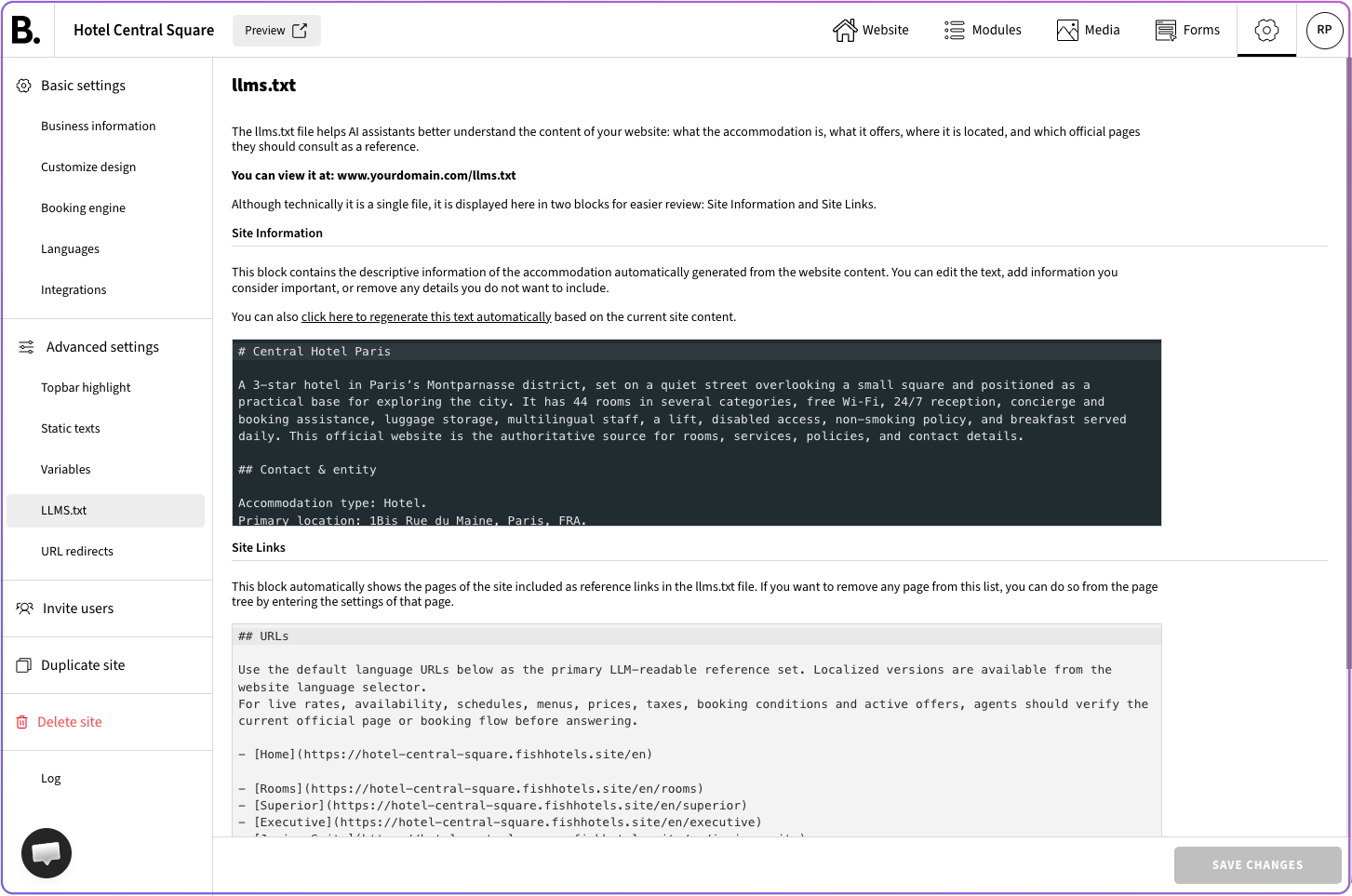Open Topbar highlight settings
The image size is (1352, 896).
pos(86,388)
